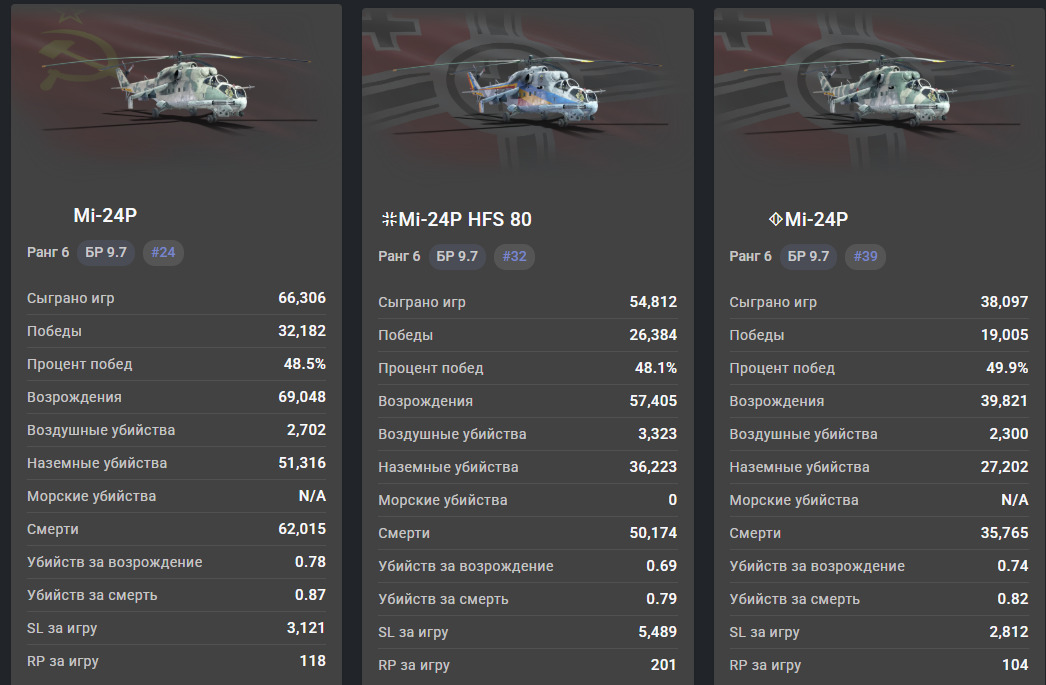Click Ранг 6 label on the first card
The width and height of the screenshot is (1046, 685).
click(x=48, y=252)
